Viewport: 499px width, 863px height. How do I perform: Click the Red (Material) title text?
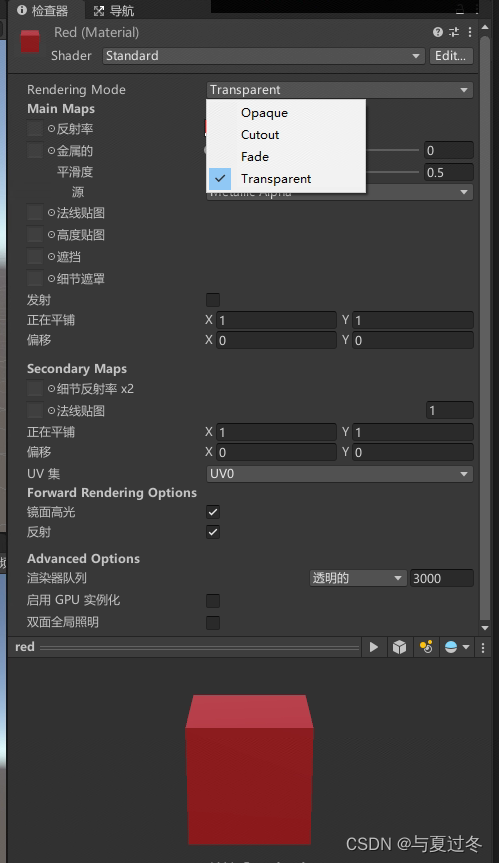point(96,32)
